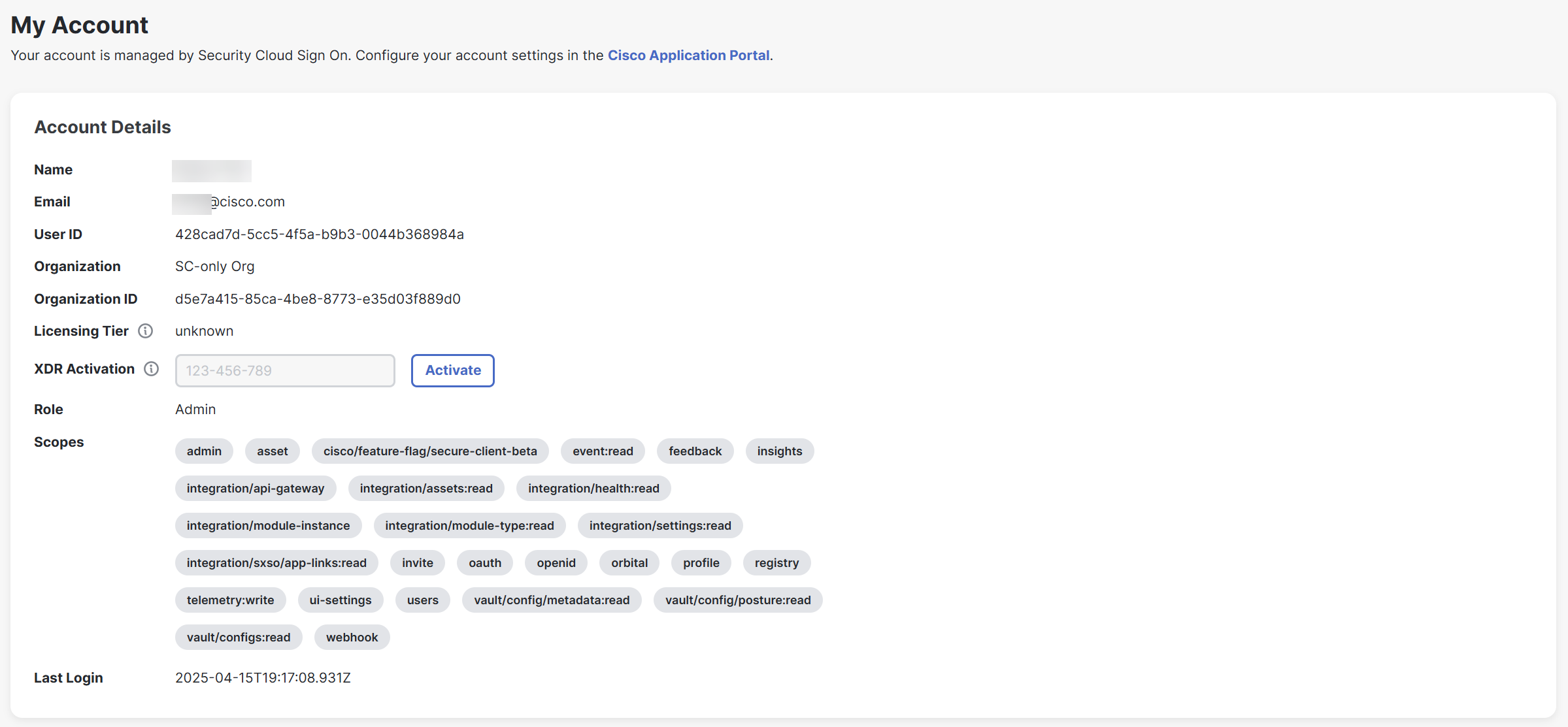Click the User ID label
Image resolution: width=1568 pixels, height=727 pixels.
(x=58, y=234)
